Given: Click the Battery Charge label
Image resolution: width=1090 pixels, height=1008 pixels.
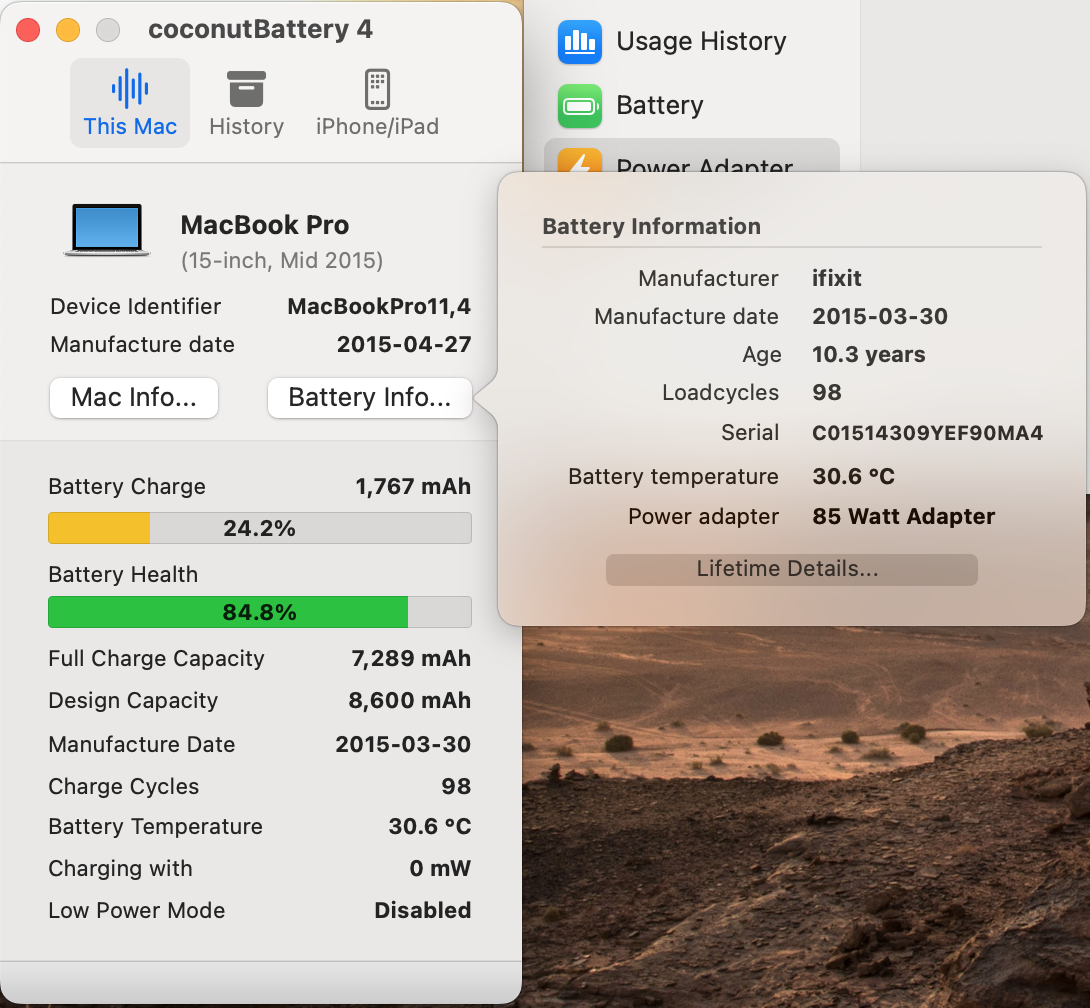Looking at the screenshot, I should [127, 487].
